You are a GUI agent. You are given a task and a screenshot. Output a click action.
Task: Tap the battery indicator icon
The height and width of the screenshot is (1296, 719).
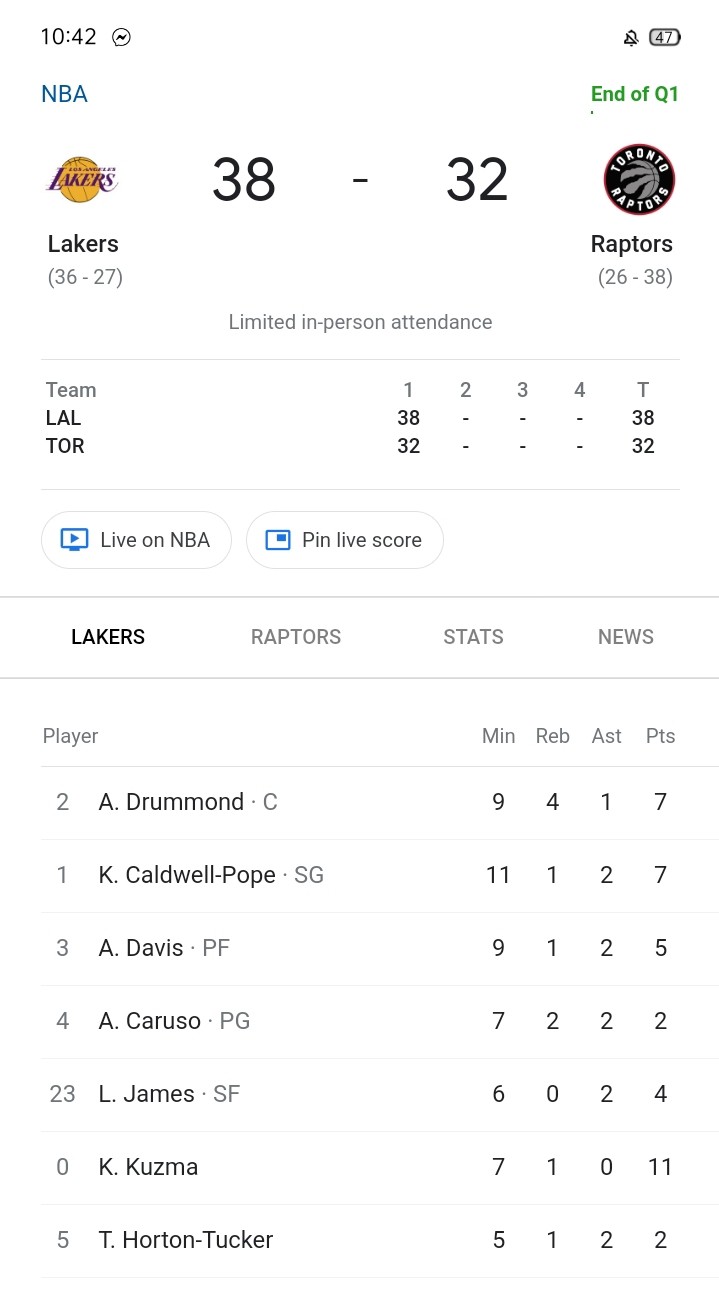pyautogui.click(x=665, y=38)
